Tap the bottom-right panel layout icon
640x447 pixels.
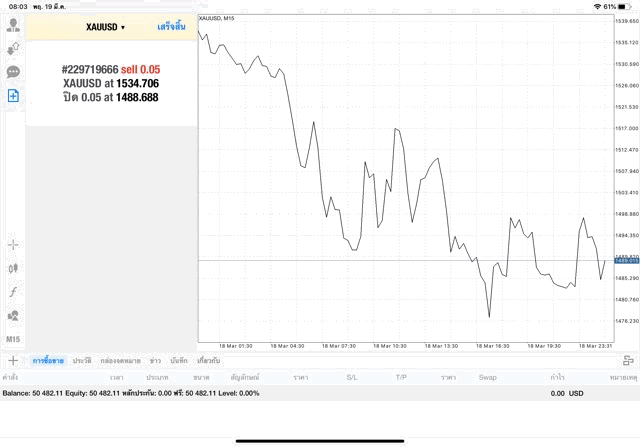[x=626, y=360]
